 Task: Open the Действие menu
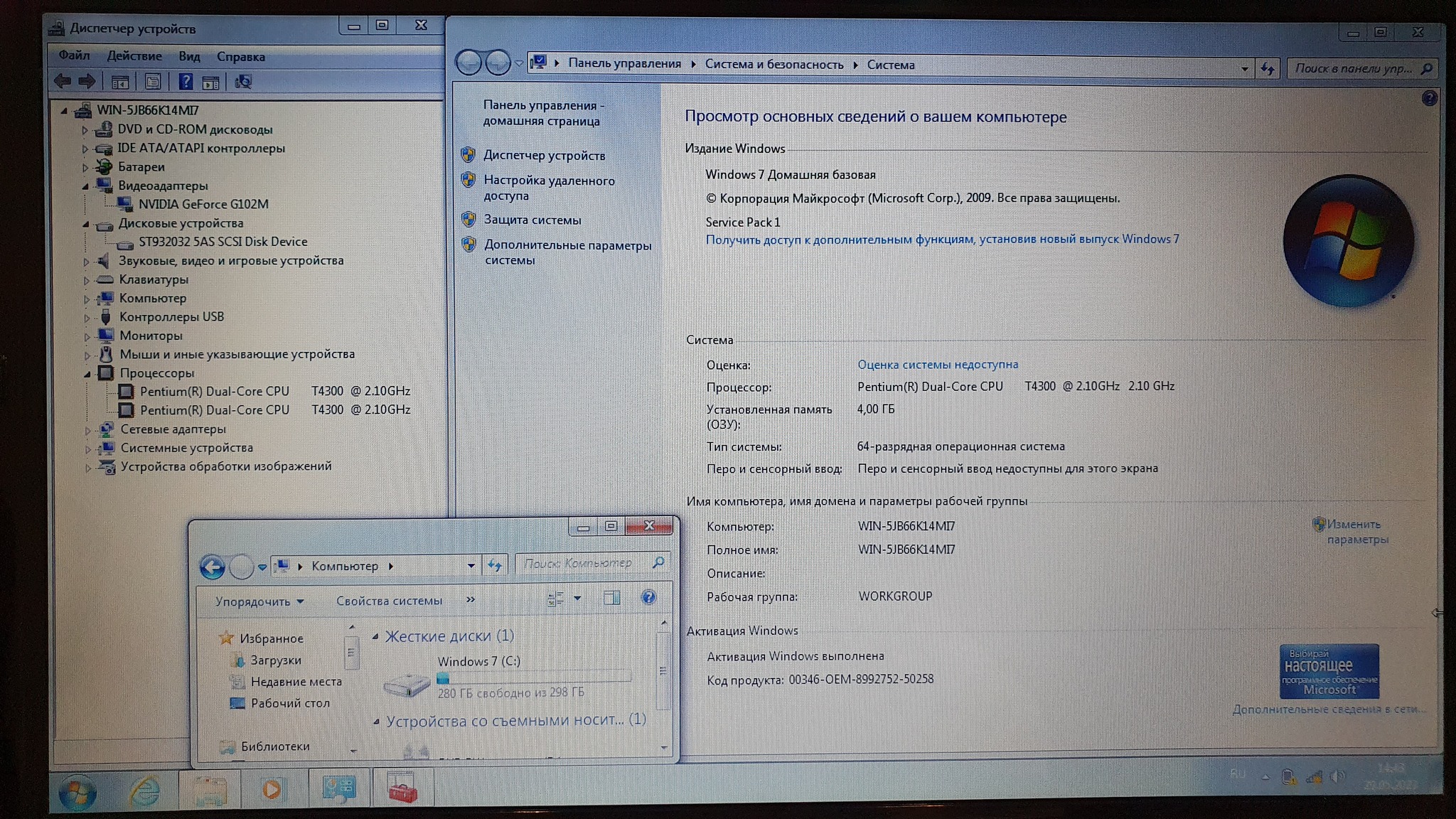coord(134,56)
